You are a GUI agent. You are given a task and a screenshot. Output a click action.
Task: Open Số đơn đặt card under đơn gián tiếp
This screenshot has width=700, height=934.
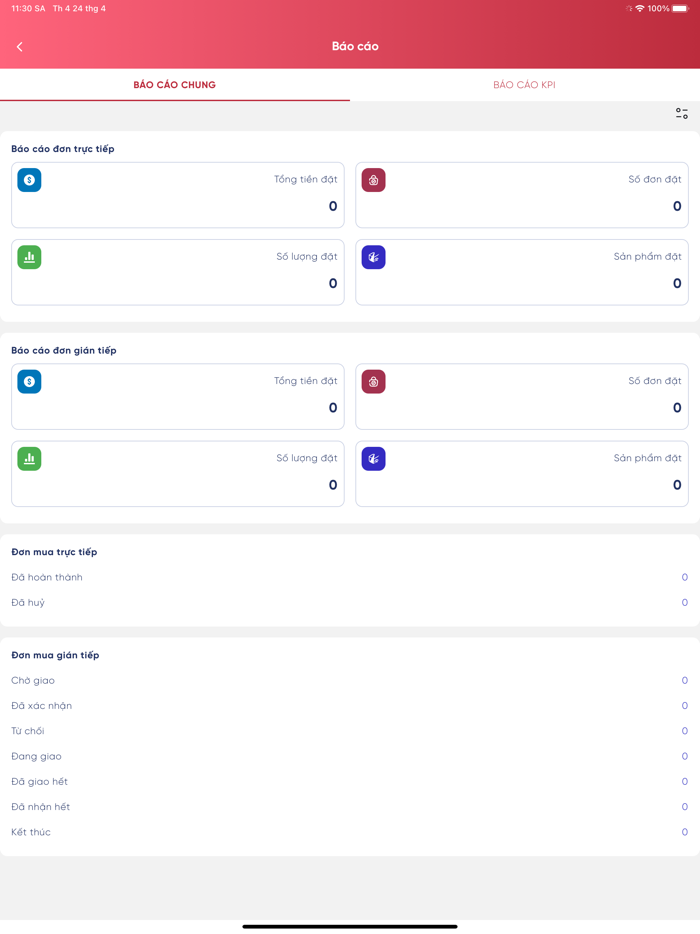pyautogui.click(x=522, y=396)
